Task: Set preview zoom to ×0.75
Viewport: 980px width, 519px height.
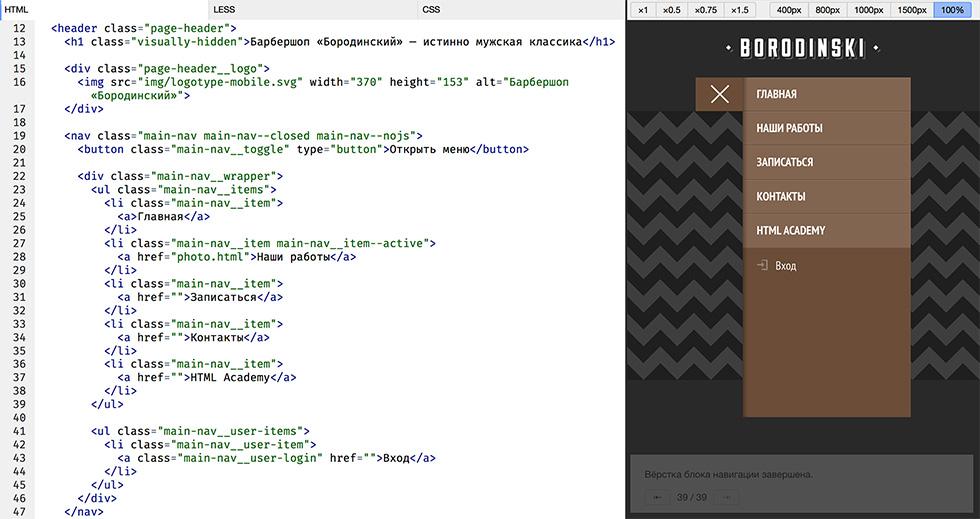Action: point(705,10)
